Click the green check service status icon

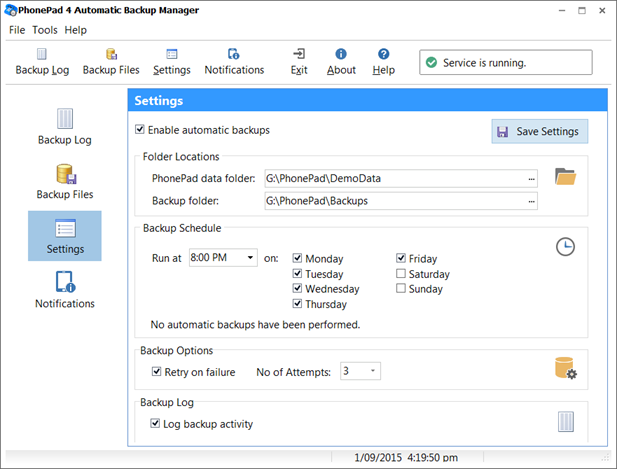point(432,62)
